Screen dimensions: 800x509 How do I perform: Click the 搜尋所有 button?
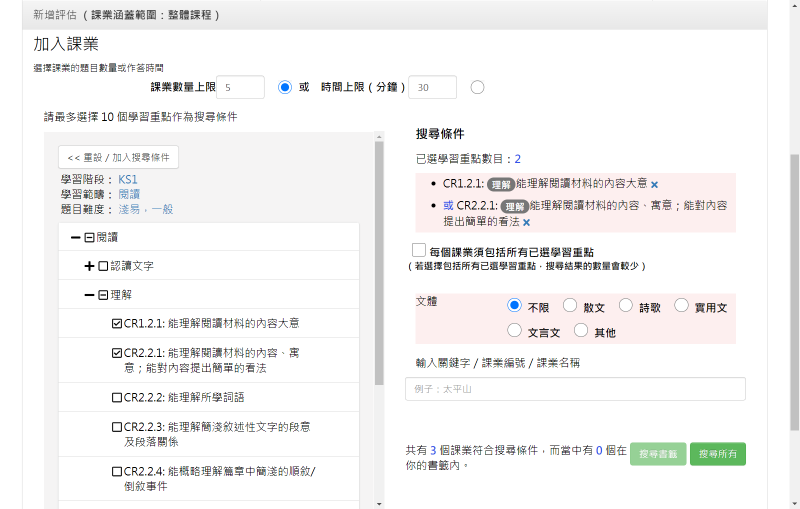[717, 454]
